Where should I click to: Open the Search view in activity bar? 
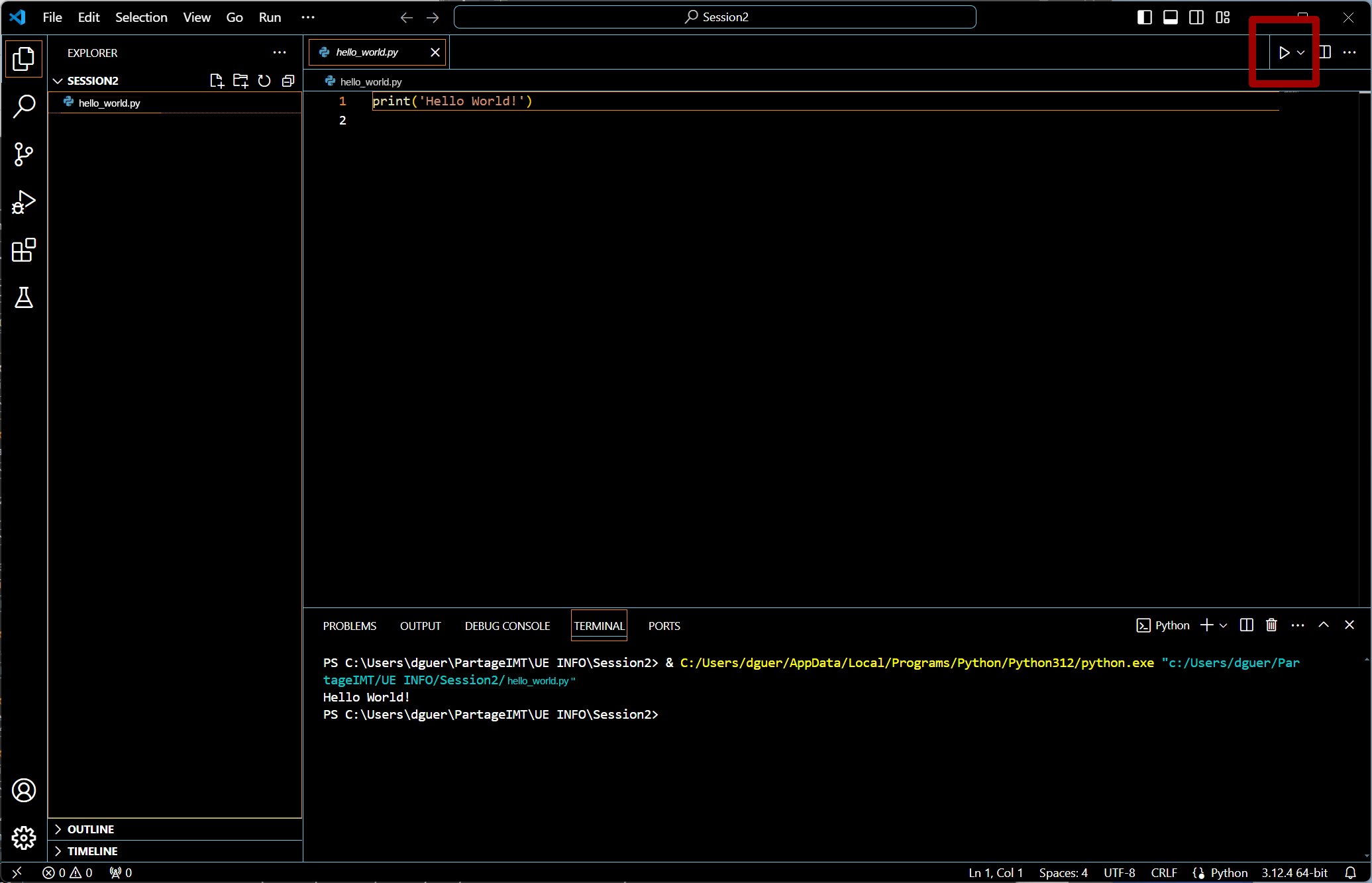coord(24,106)
